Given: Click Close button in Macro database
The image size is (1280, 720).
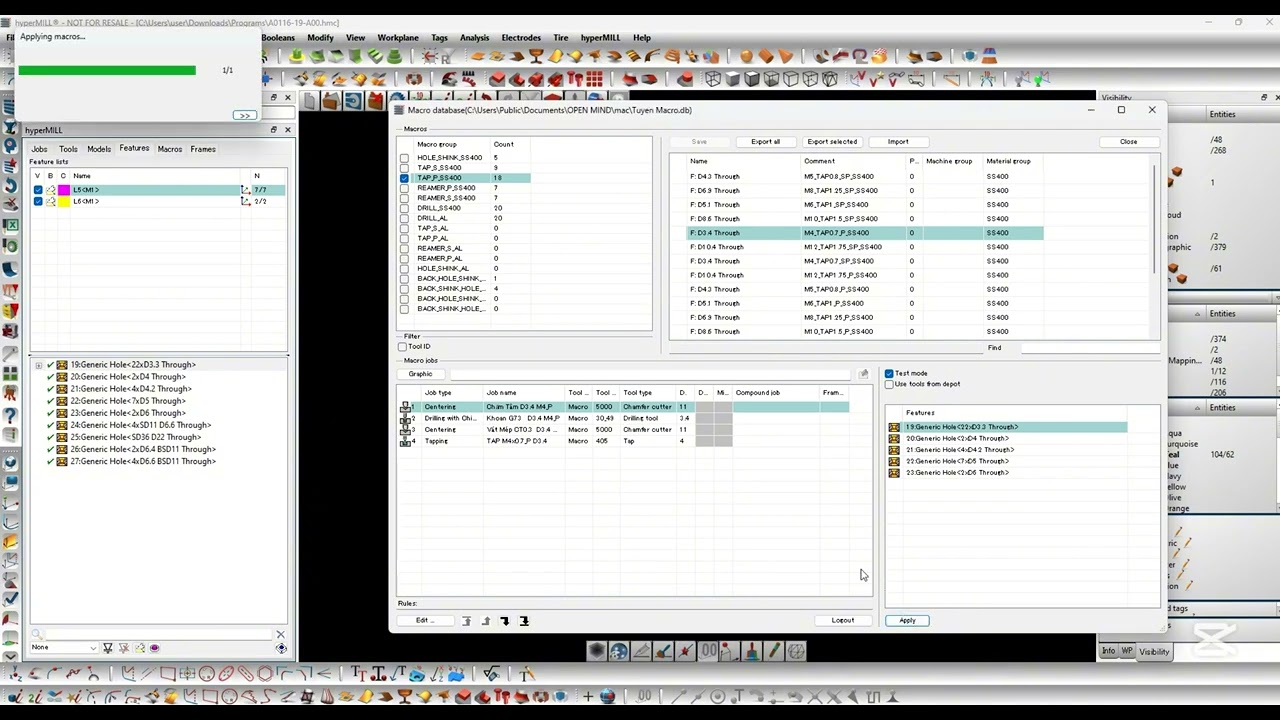Looking at the screenshot, I should (x=1128, y=142).
